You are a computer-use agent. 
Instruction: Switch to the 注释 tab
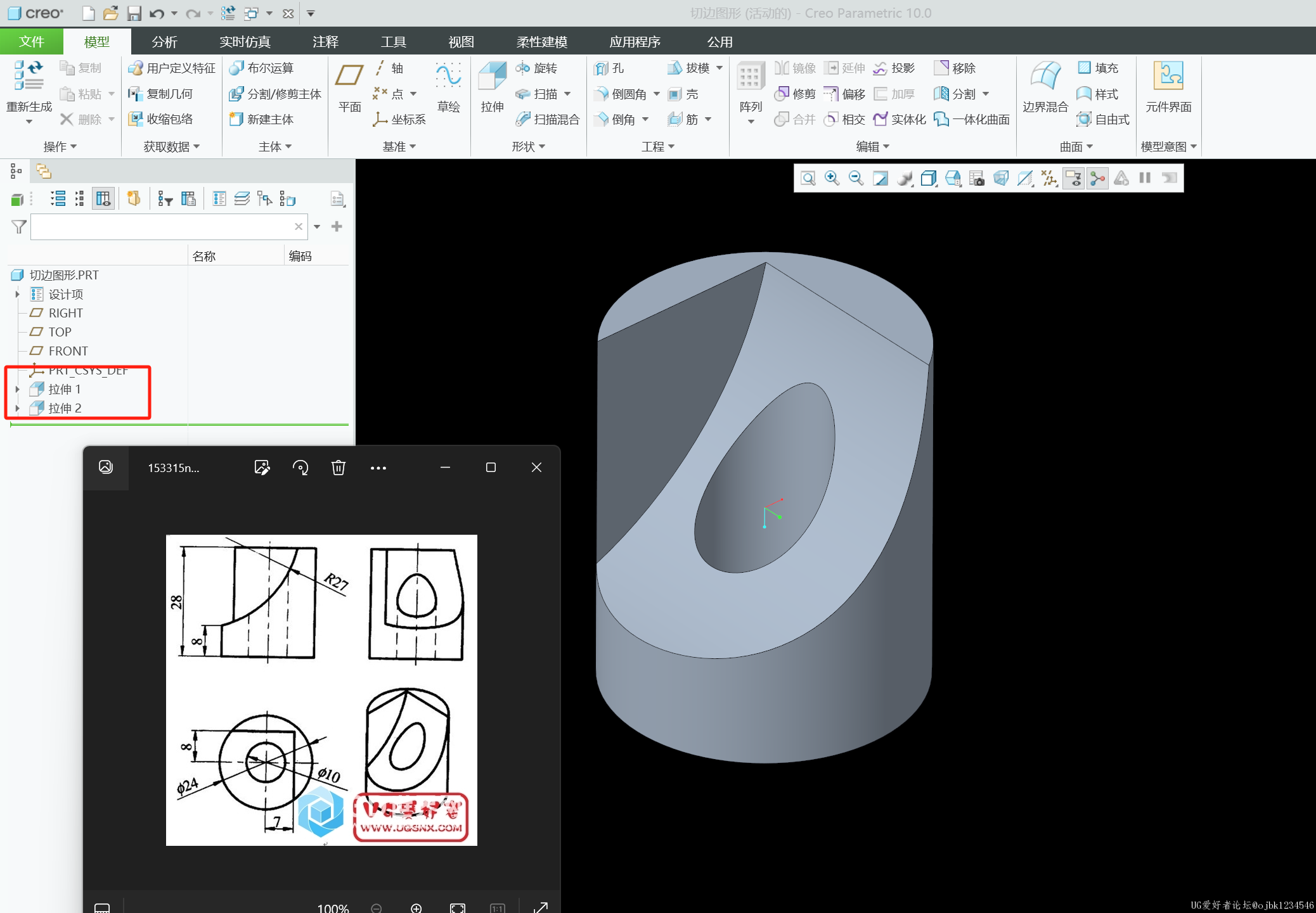tap(325, 42)
